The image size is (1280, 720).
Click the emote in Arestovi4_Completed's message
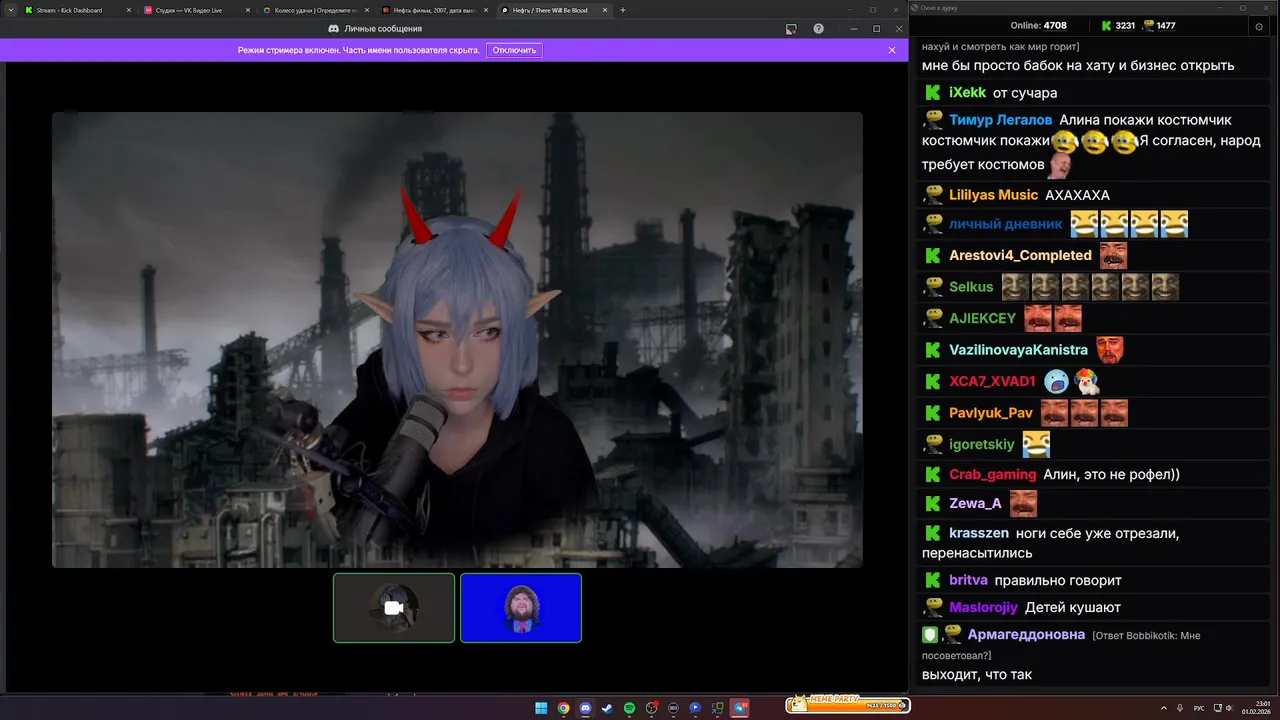point(1113,256)
